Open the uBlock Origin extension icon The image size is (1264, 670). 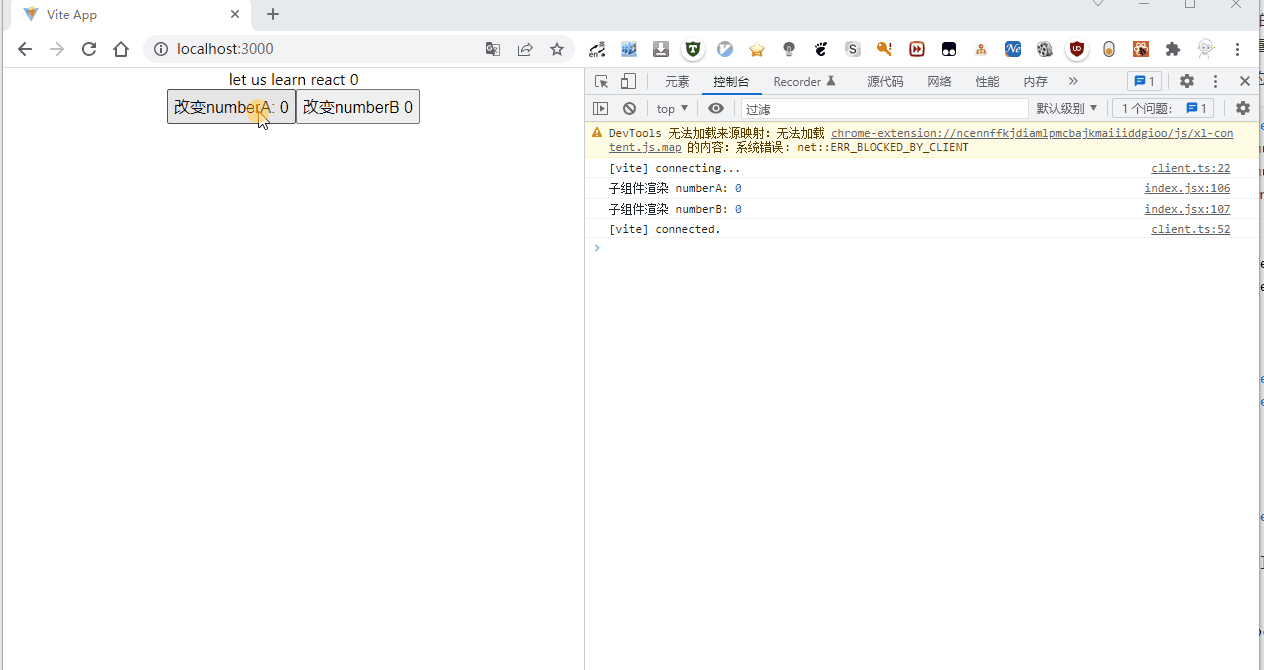tap(1077, 49)
